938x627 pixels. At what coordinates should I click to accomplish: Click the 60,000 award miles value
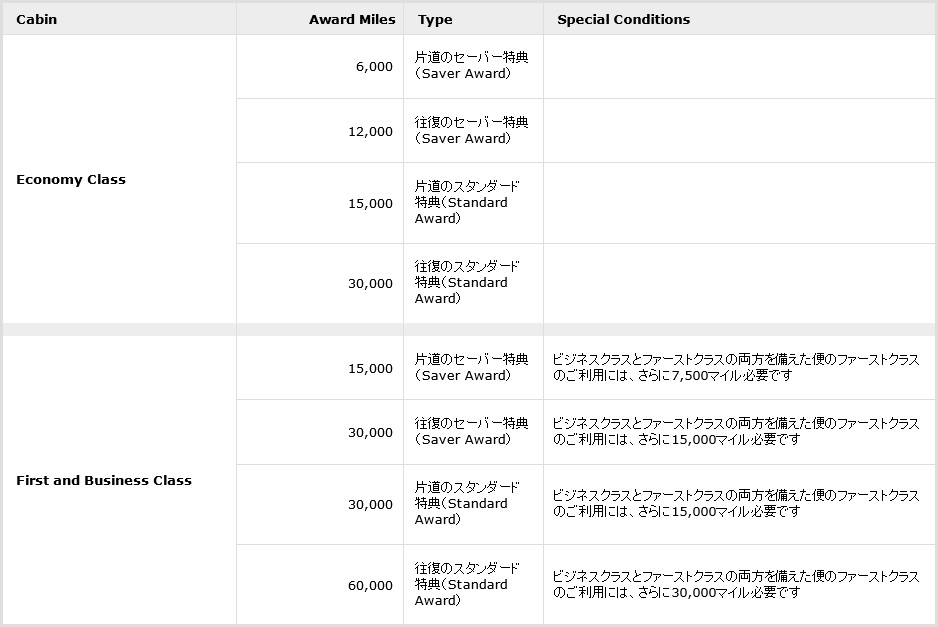(370, 585)
